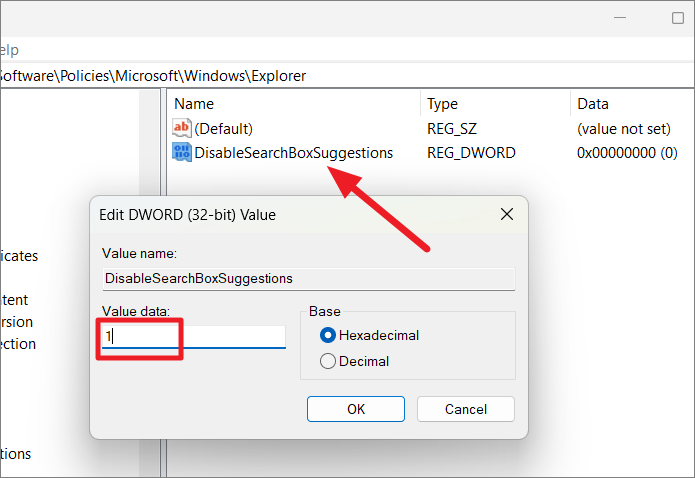Click the REG_DWORD type cell

pyautogui.click(x=471, y=153)
